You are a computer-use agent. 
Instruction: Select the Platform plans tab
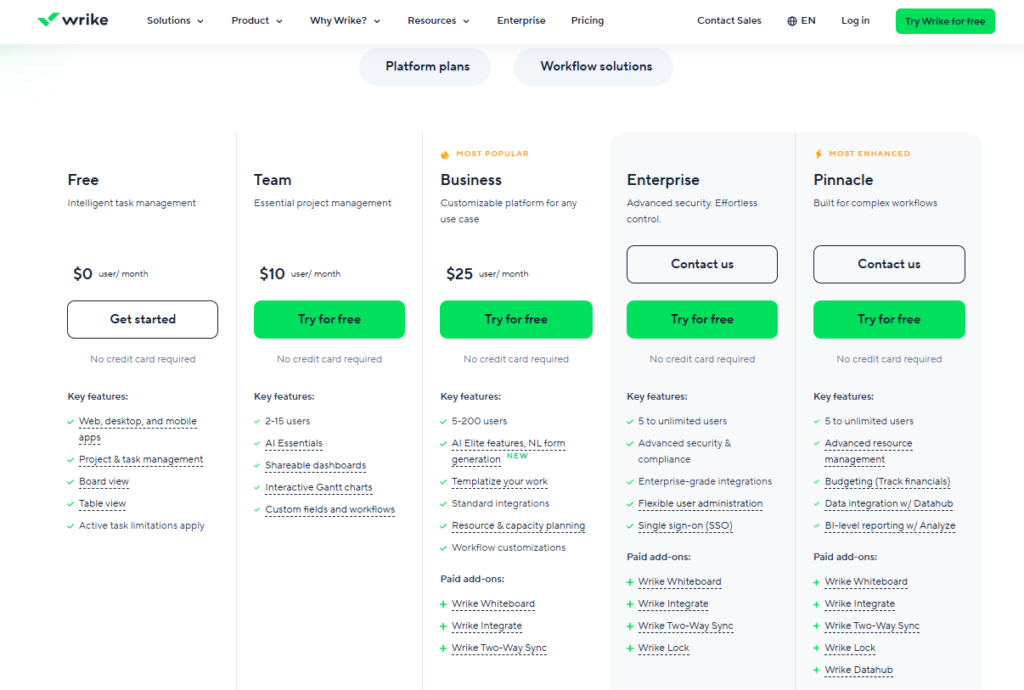point(424,67)
